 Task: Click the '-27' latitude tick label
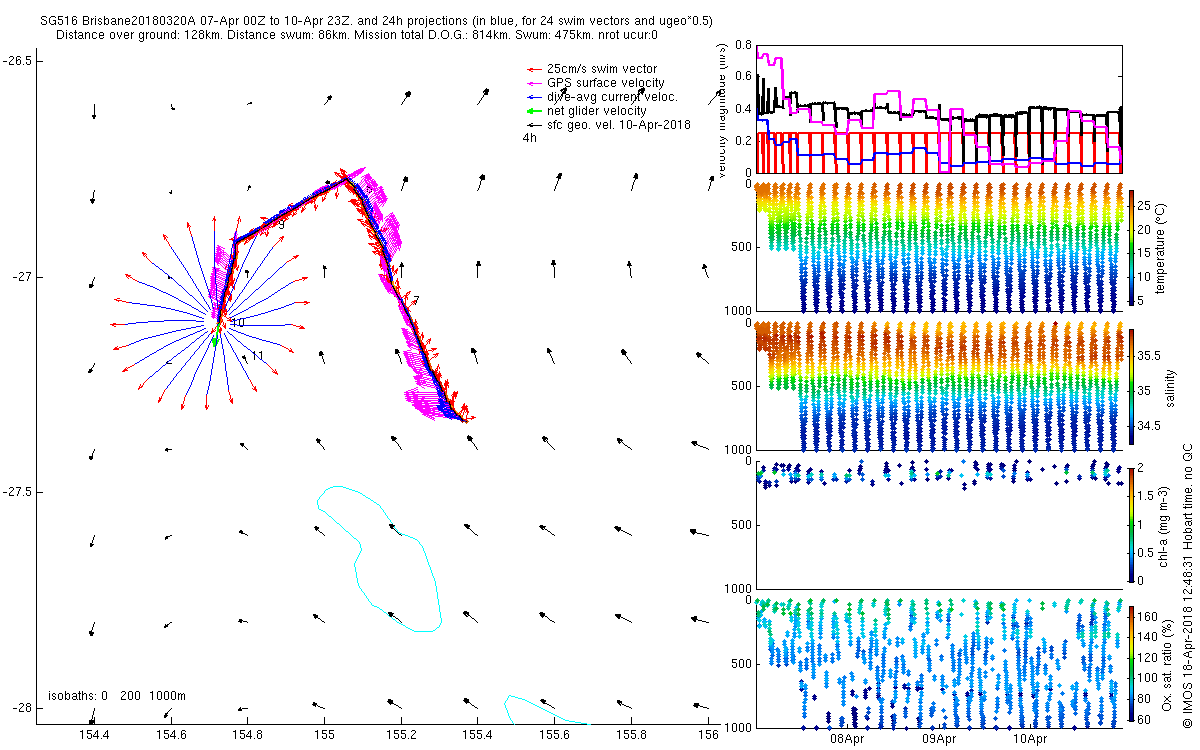point(21,277)
